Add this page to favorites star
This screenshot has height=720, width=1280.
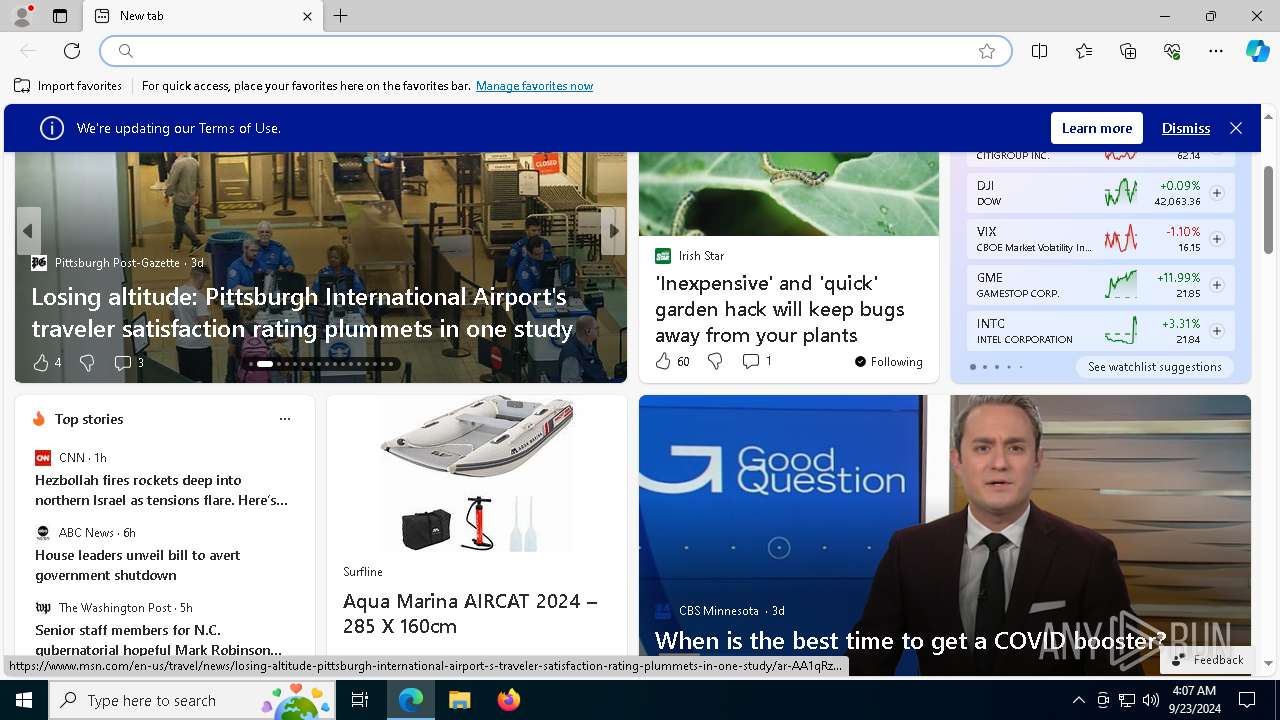point(987,51)
